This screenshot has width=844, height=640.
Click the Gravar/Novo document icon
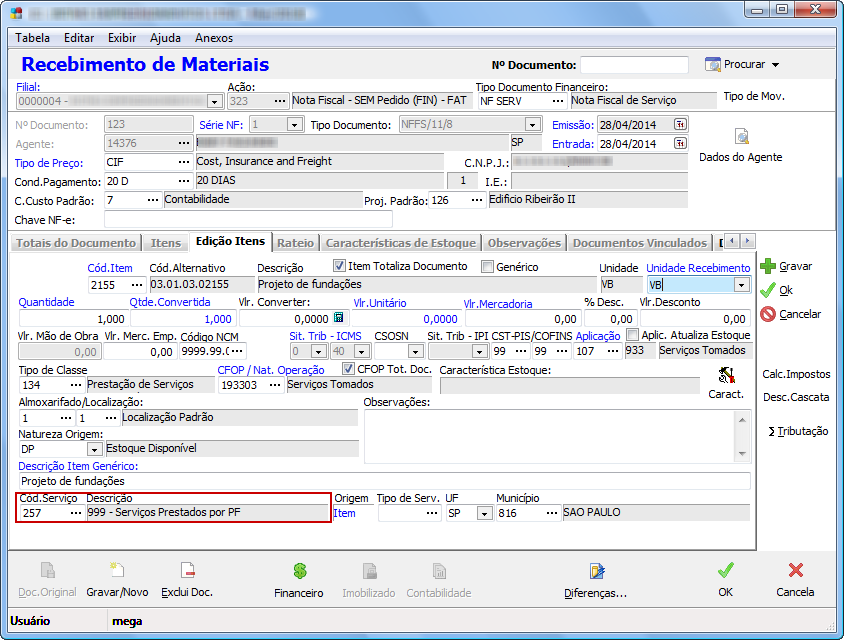(116, 572)
